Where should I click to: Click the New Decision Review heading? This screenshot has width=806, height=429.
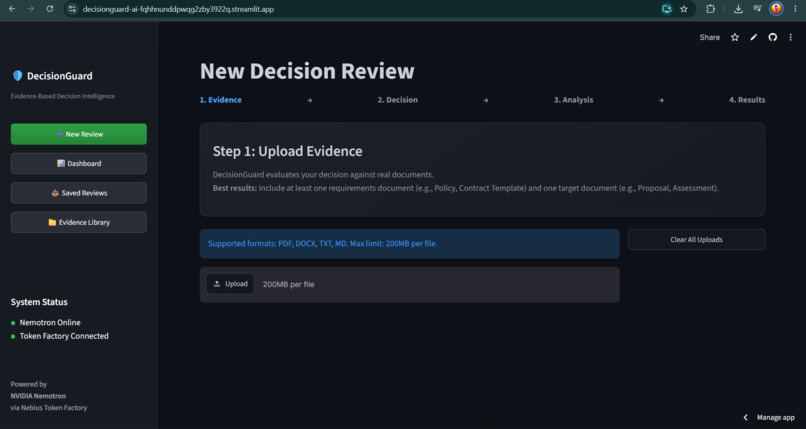click(307, 71)
